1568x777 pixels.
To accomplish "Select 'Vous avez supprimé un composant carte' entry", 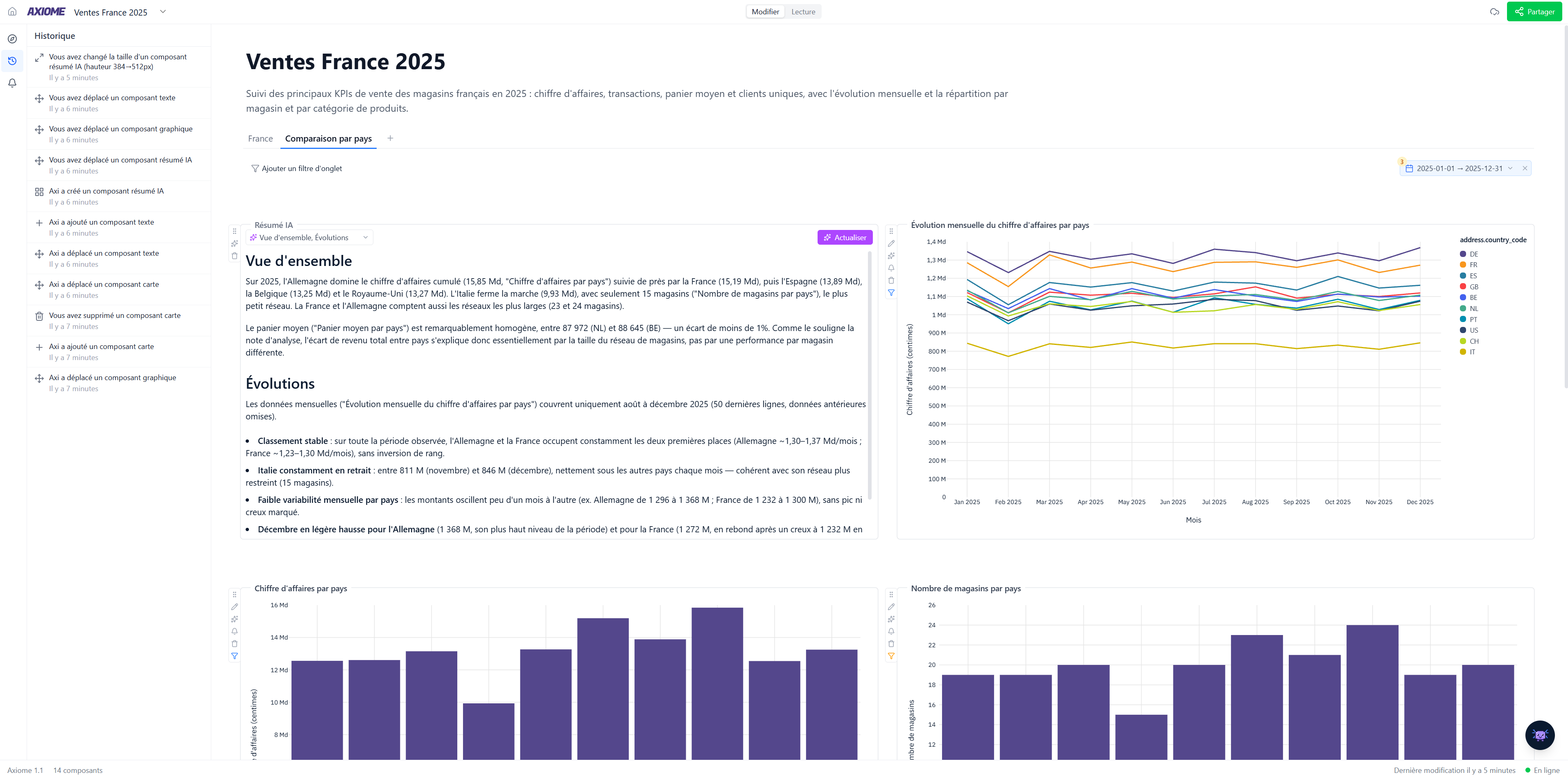I will [119, 321].
